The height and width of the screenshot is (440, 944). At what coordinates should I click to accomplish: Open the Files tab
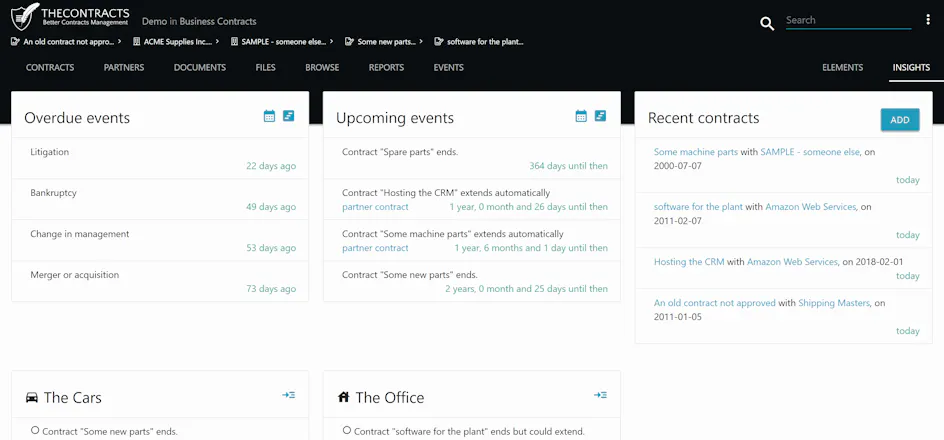[266, 67]
